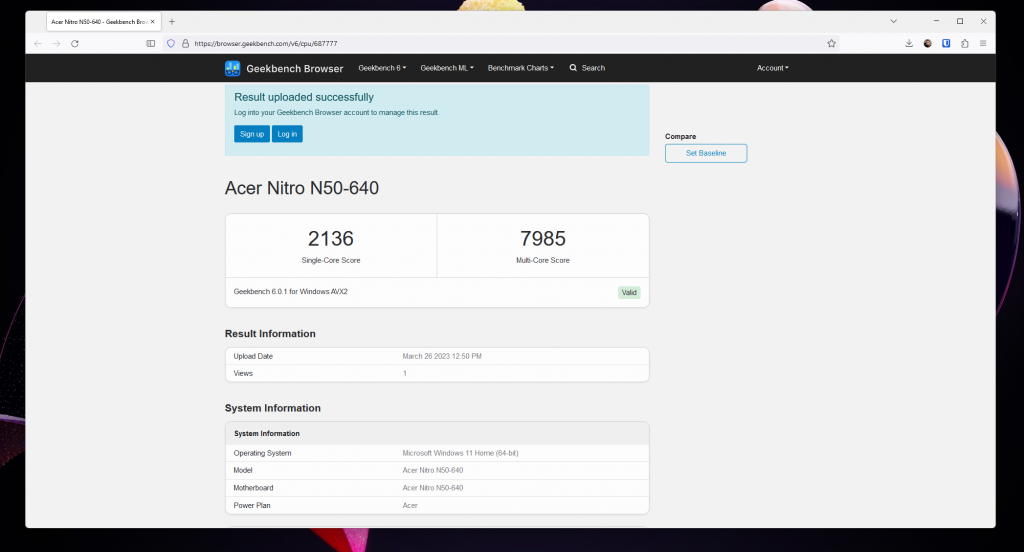Expand the Benchmark Charts dropdown
1024x552 pixels.
(520, 68)
